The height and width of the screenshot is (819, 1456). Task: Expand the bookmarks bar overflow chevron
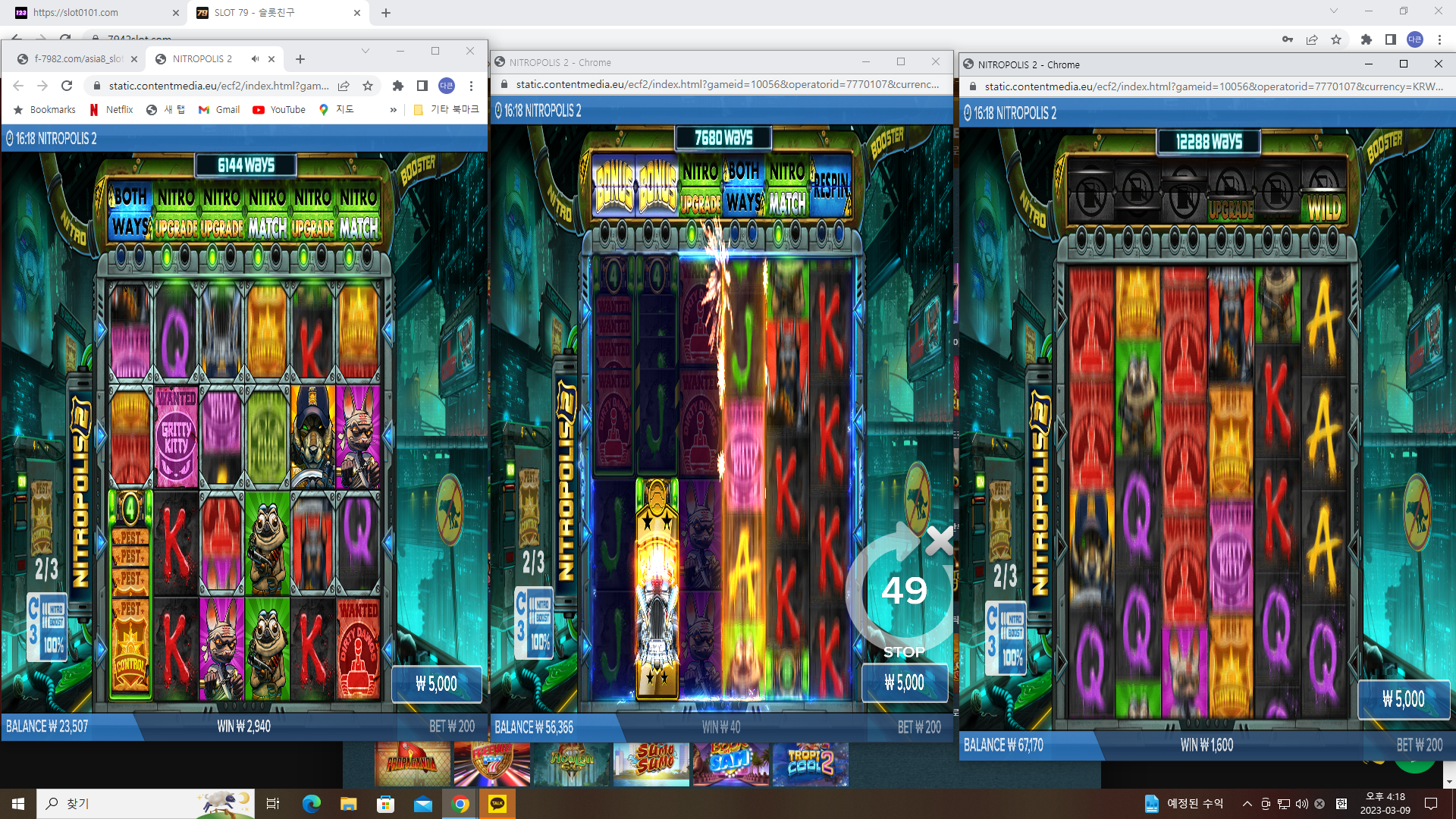[394, 110]
